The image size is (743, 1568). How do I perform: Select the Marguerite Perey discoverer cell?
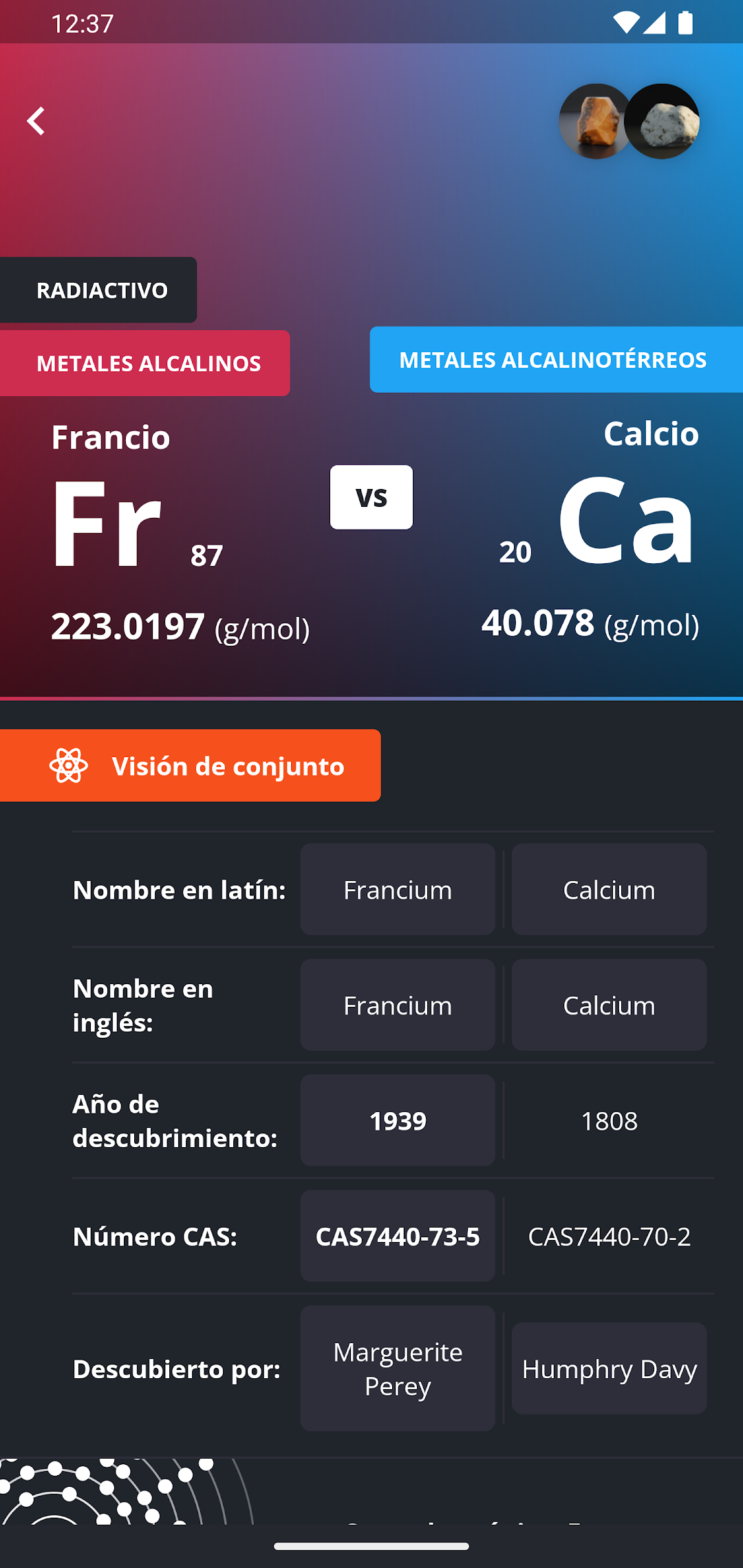pos(398,1369)
